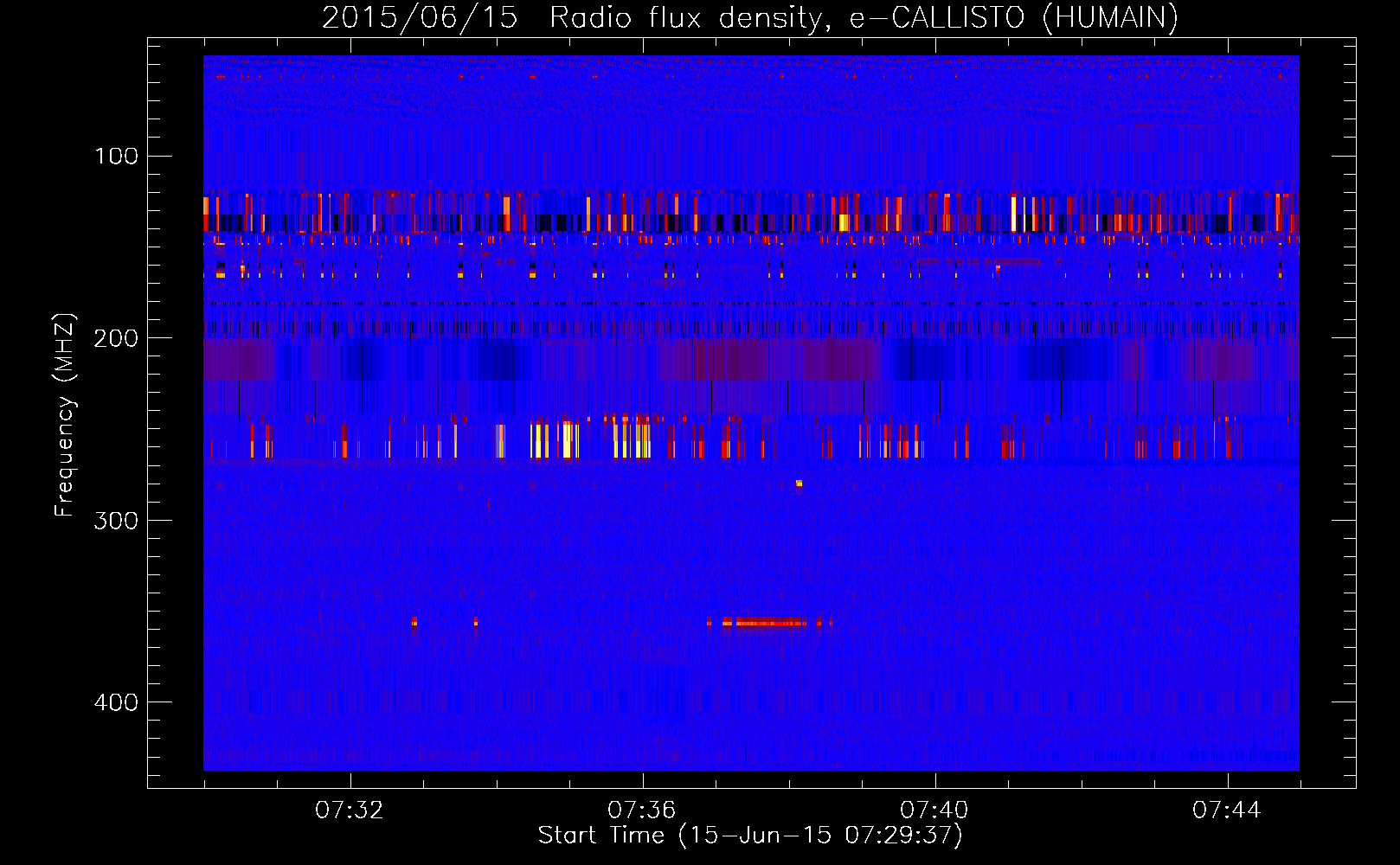
Task: Click the 07:44 time tick label
Action: point(1227,811)
